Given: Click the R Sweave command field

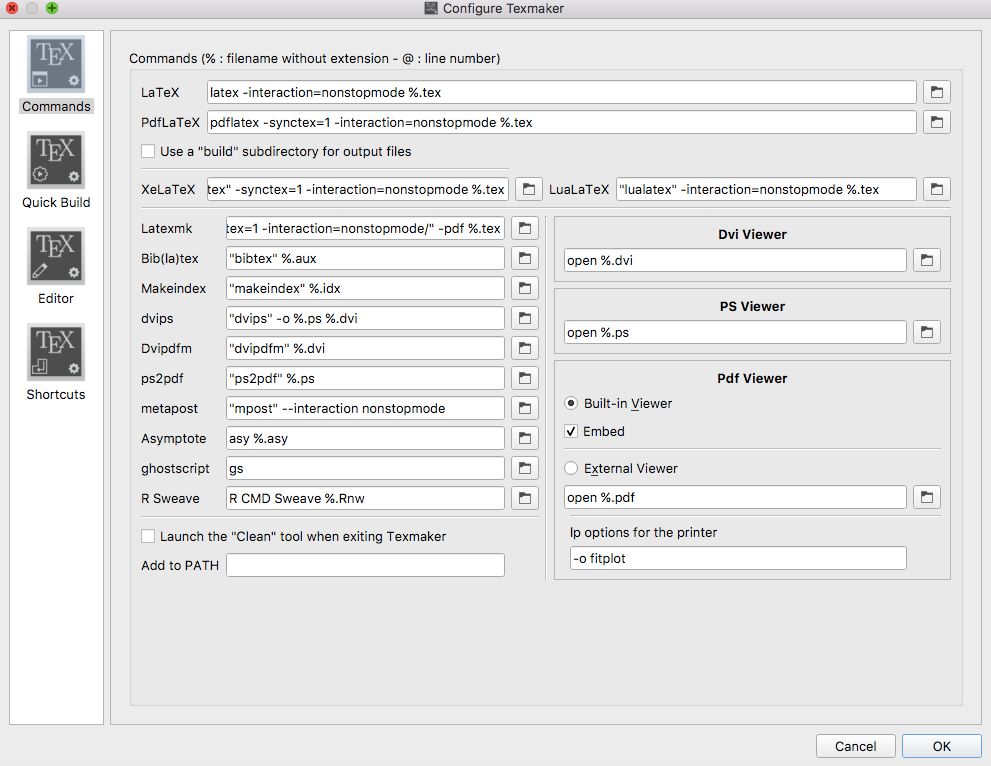Looking at the screenshot, I should point(365,498).
